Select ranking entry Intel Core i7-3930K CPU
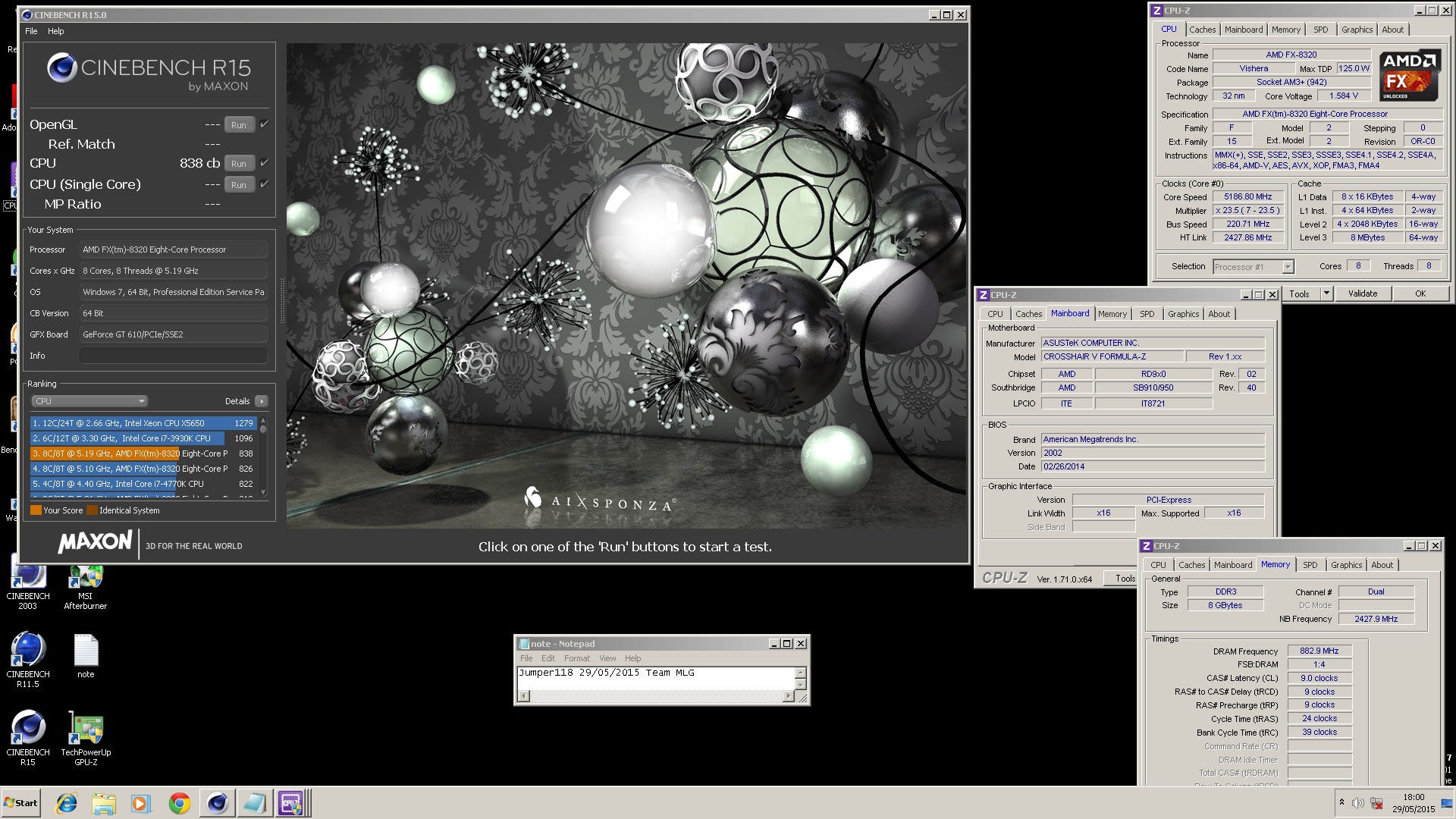1456x819 pixels. pyautogui.click(x=143, y=438)
